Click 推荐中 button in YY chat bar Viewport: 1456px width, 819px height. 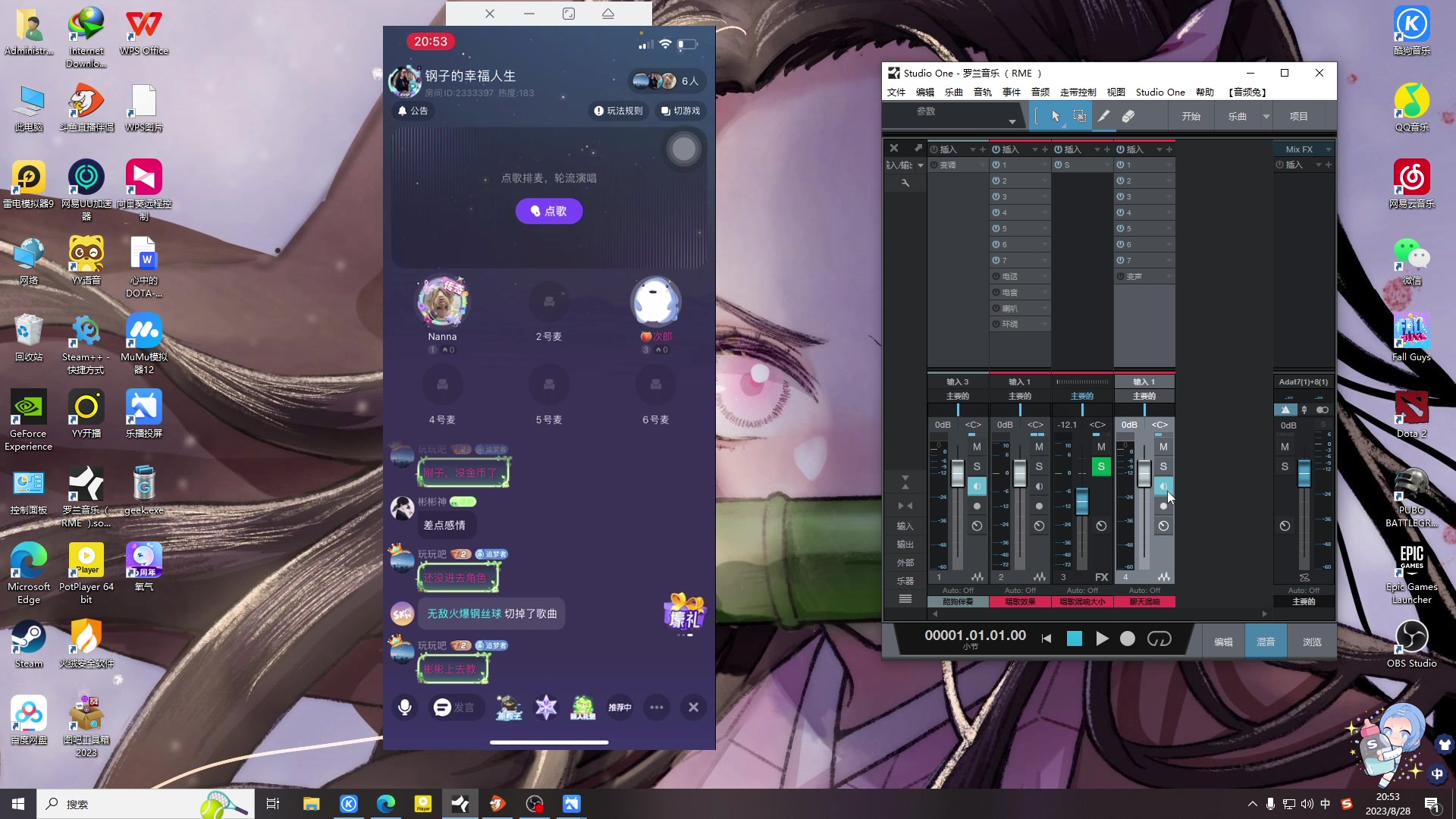click(620, 707)
